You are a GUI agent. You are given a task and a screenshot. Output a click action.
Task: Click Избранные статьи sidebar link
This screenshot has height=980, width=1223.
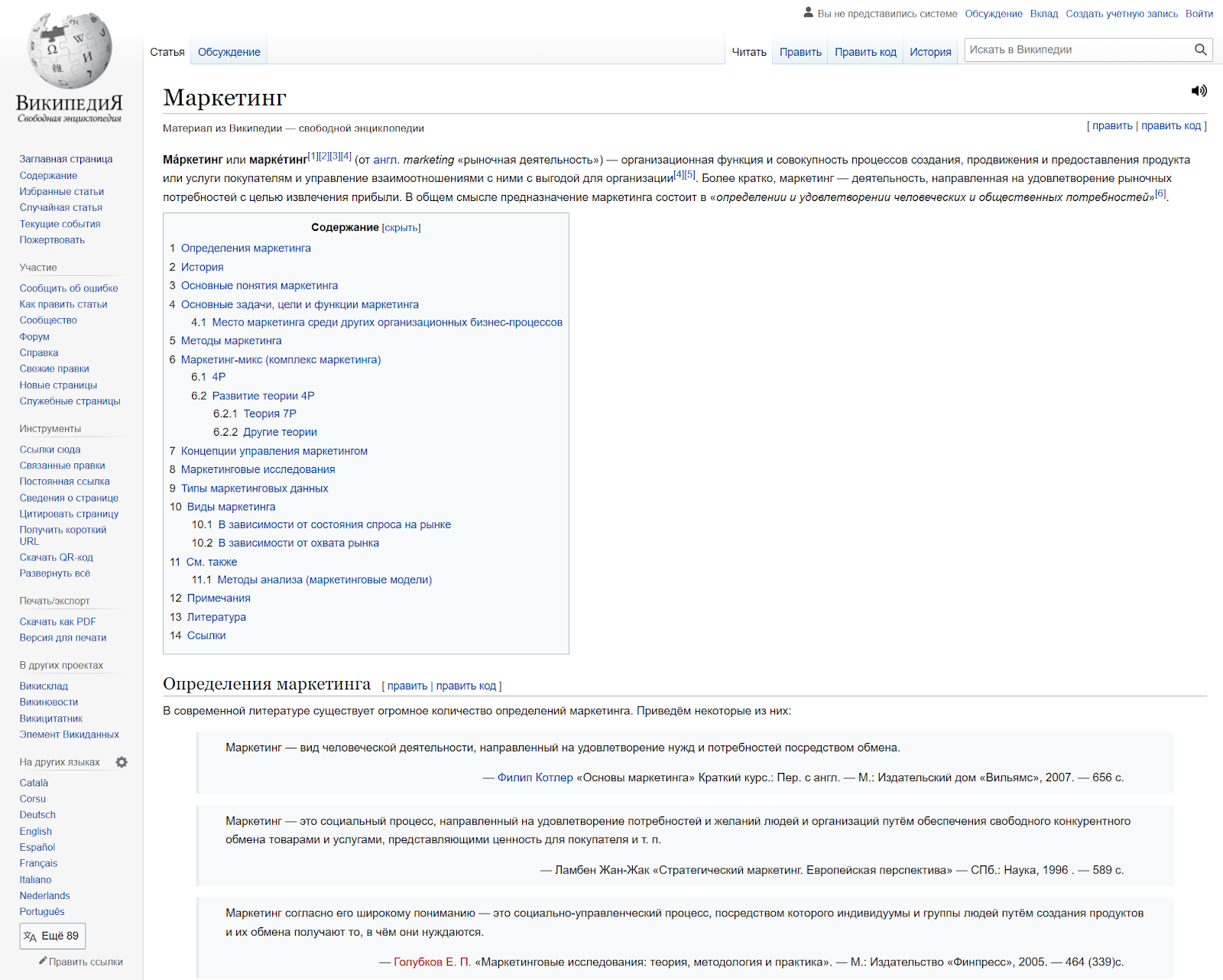tap(62, 191)
